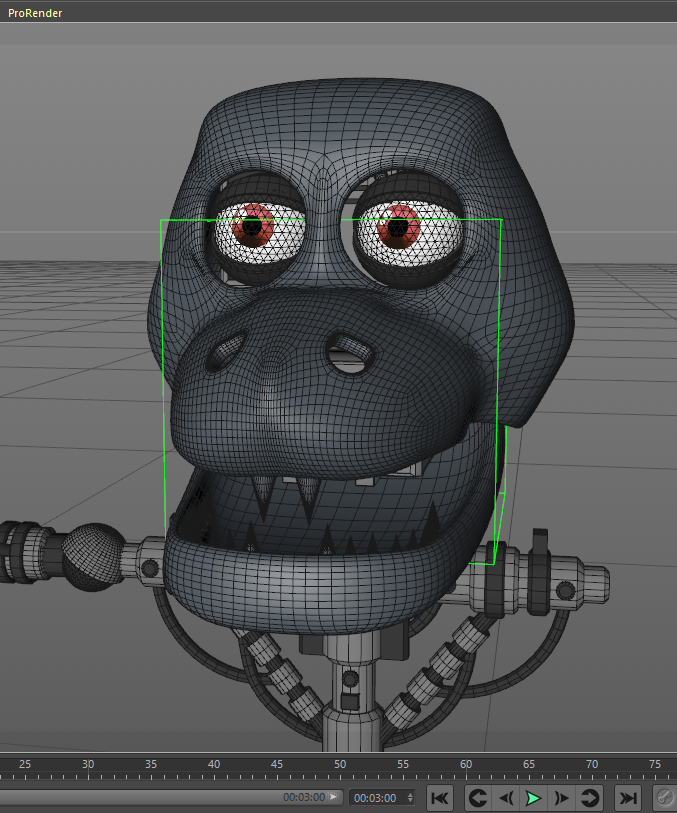
Task: Step back one frame
Action: point(505,798)
